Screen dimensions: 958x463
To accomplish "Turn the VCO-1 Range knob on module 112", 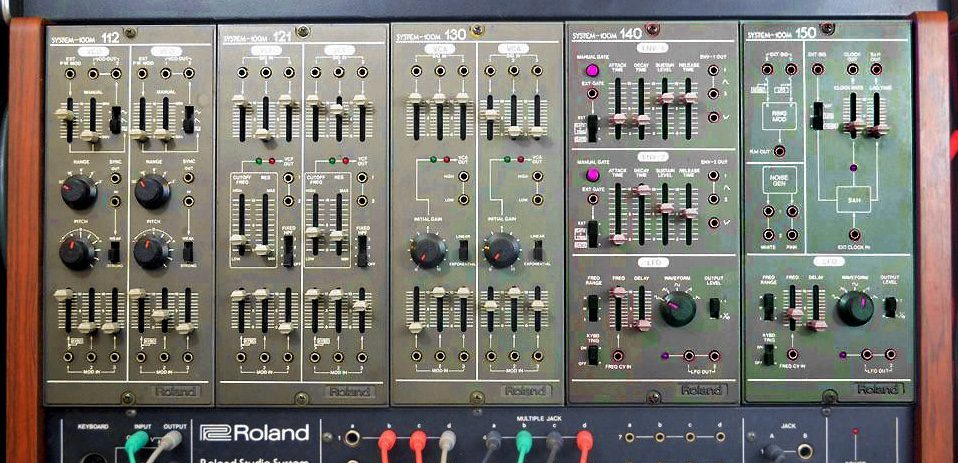I will (x=78, y=191).
